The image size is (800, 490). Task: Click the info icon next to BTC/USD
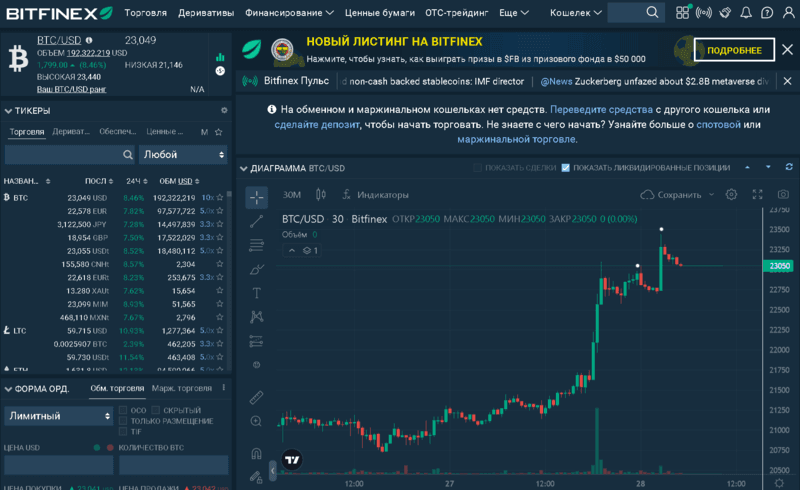[89, 40]
